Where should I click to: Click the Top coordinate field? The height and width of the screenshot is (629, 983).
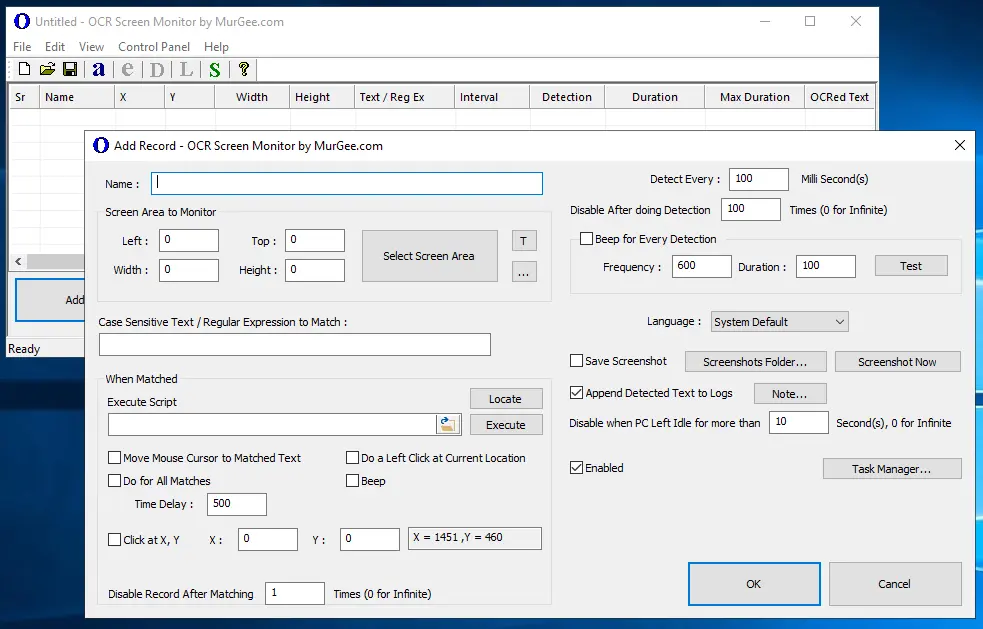[x=315, y=240]
